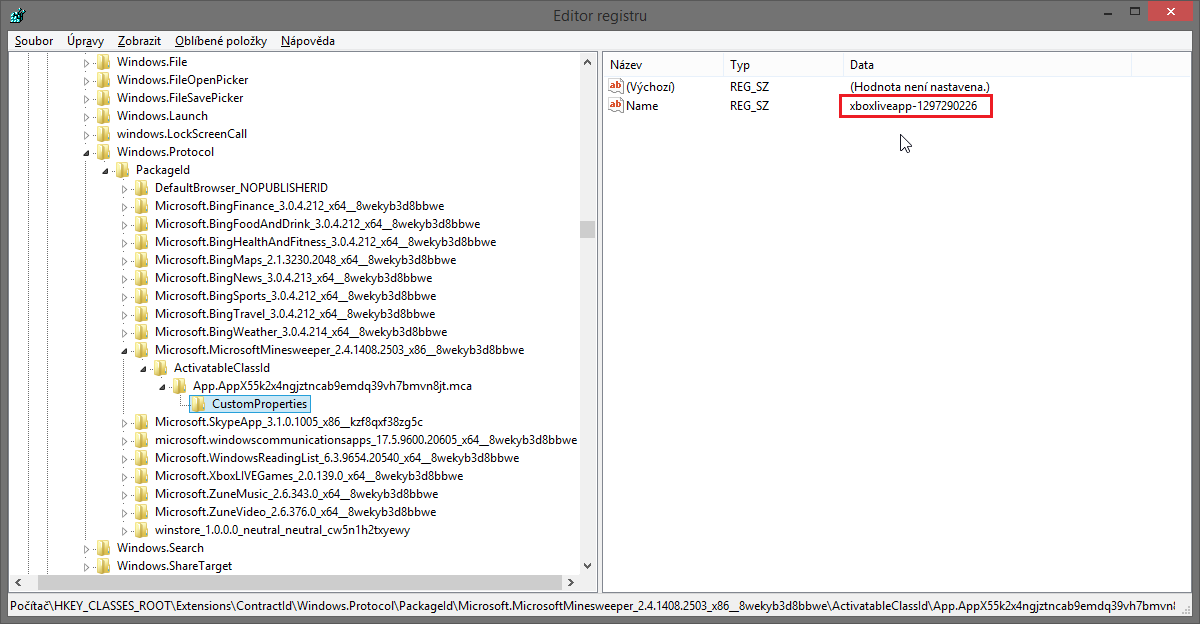Open the Nápověda menu
Image resolution: width=1200 pixels, height=624 pixels.
[307, 41]
